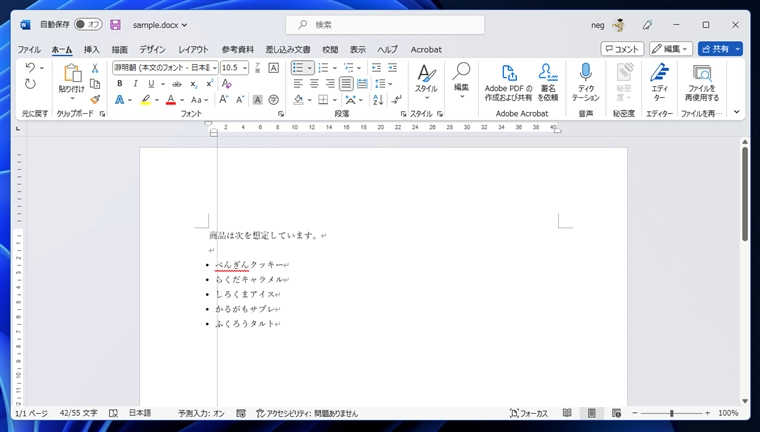Click the Format Painter brush icon
760x432 pixels.
[95, 99]
